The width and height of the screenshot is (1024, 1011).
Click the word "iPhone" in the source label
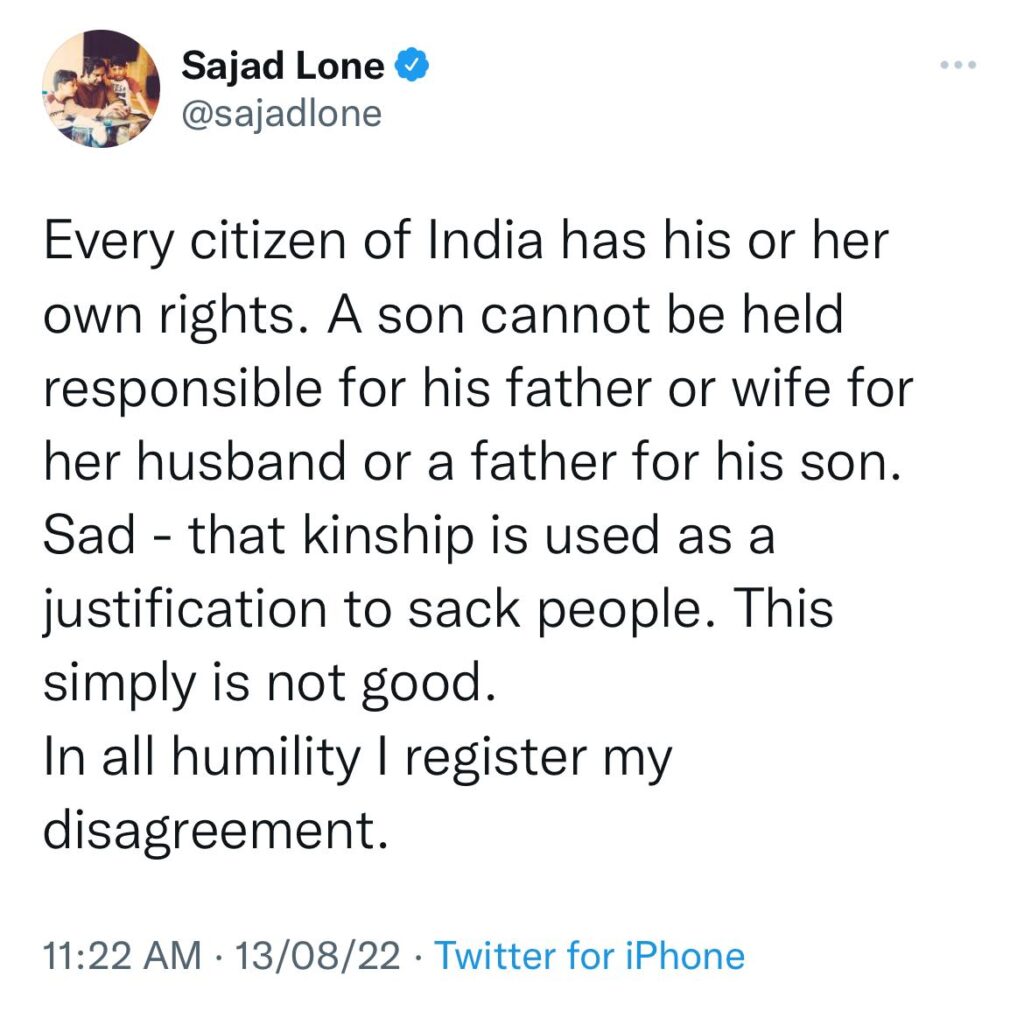pos(685,956)
